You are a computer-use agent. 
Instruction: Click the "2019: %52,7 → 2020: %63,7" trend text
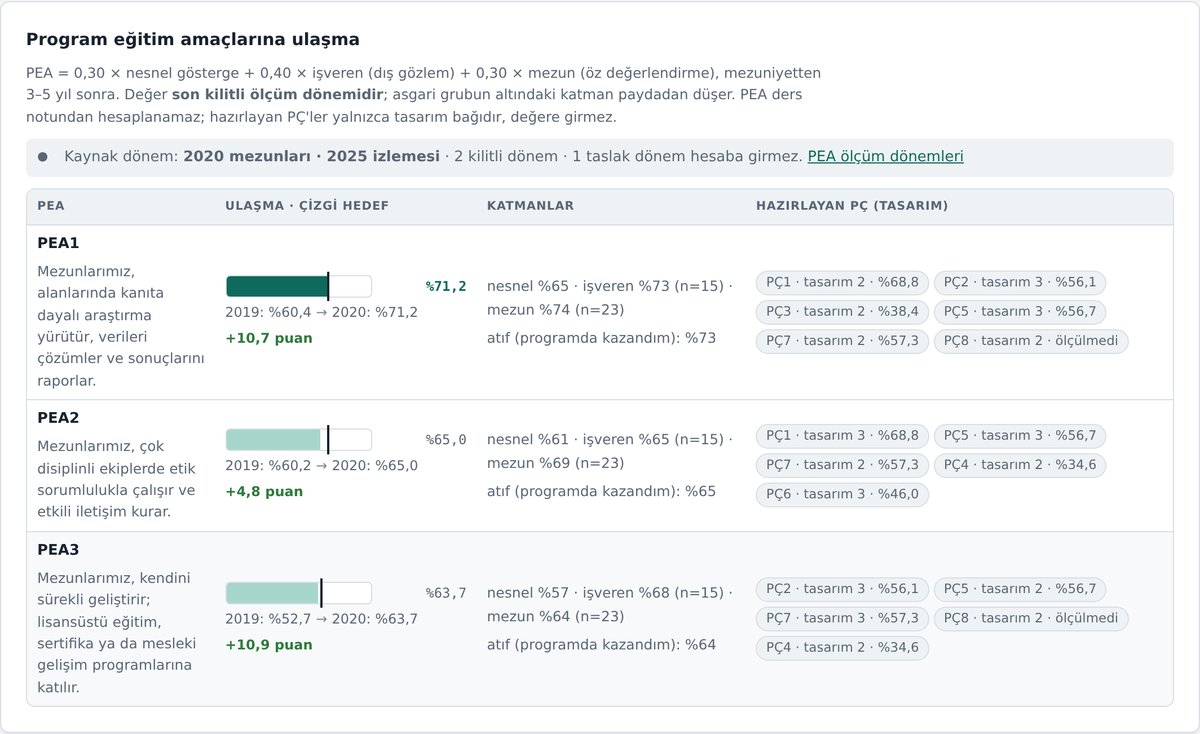[x=321, y=618]
